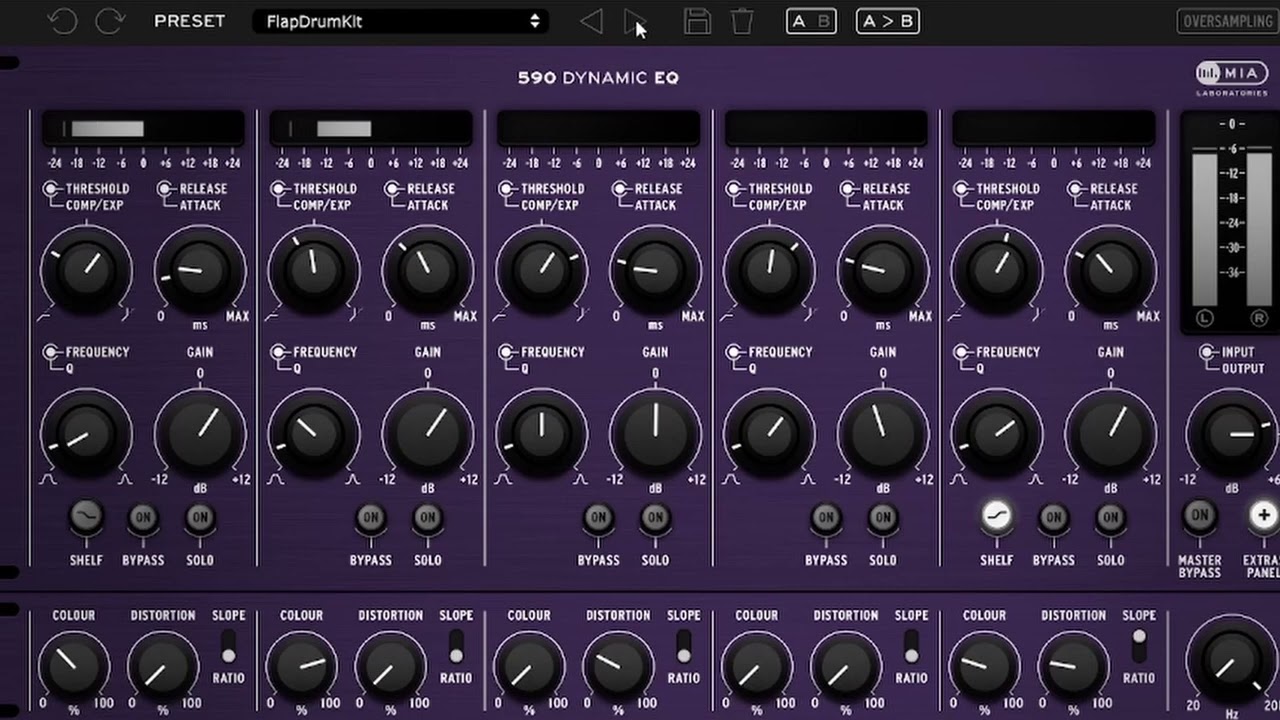Toggle band 5 Shelf filter icon
Image resolution: width=1280 pixels, height=720 pixels.
coord(996,516)
